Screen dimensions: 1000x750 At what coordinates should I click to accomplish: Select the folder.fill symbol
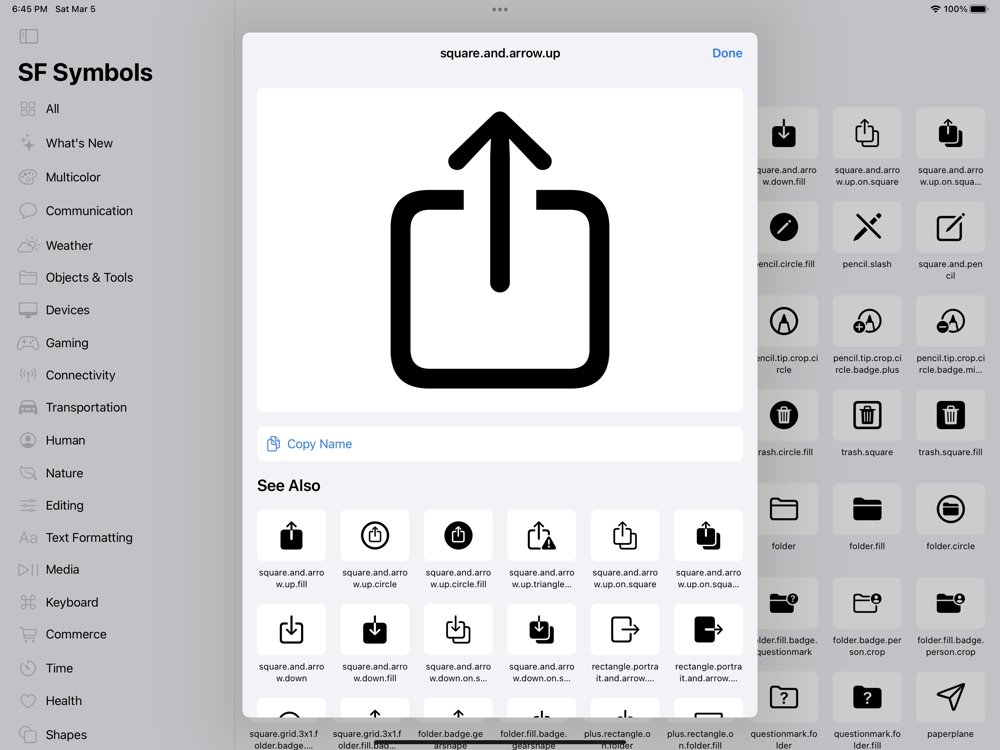pyautogui.click(x=867, y=510)
